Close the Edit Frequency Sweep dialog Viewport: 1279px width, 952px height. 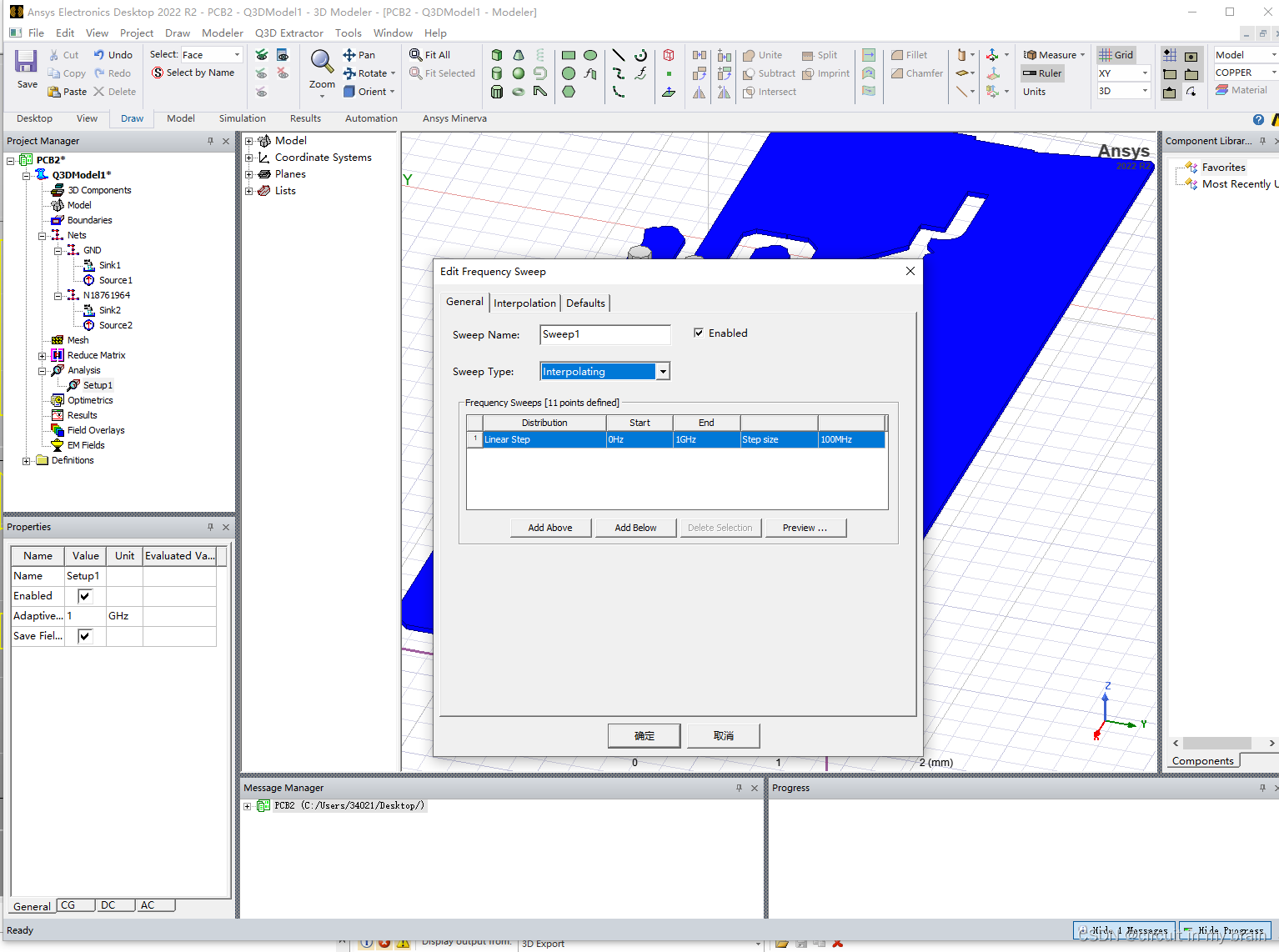pos(910,271)
